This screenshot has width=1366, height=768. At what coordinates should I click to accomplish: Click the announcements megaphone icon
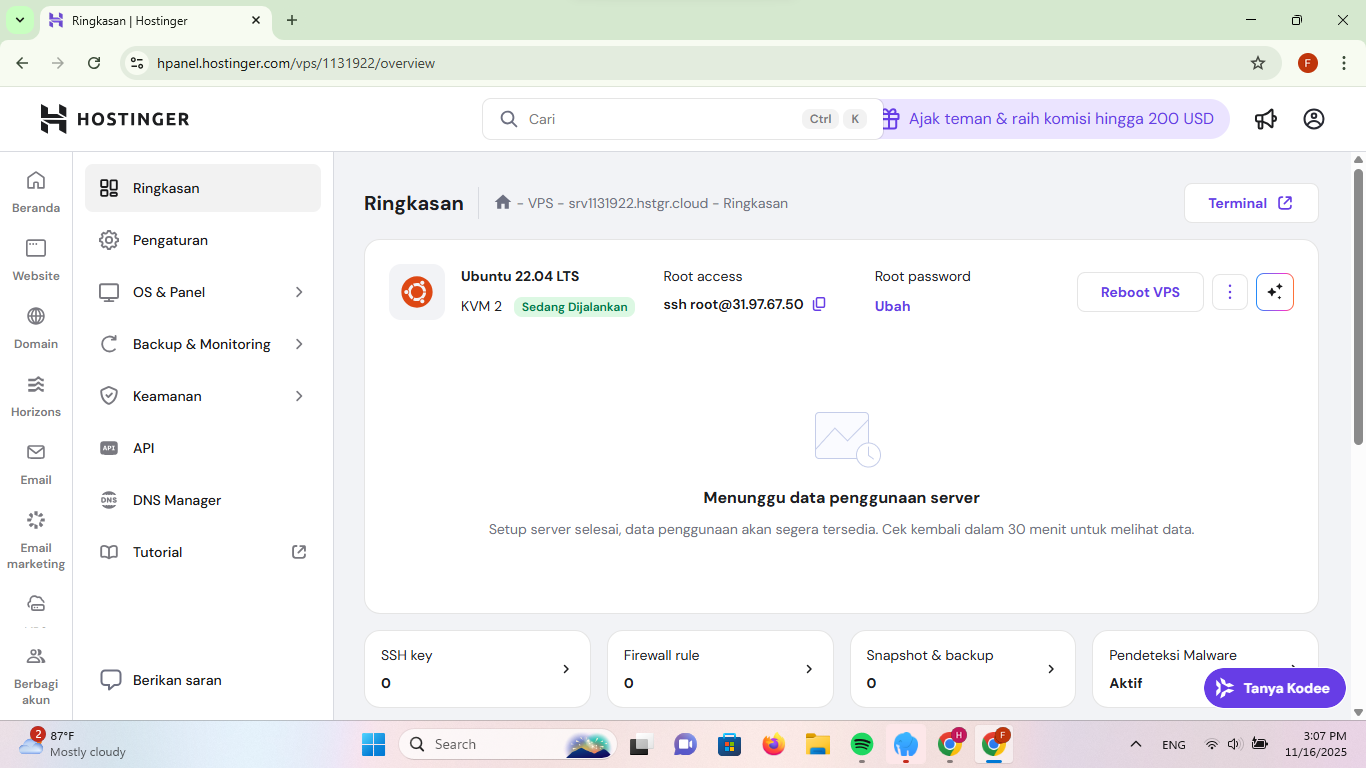(1265, 118)
